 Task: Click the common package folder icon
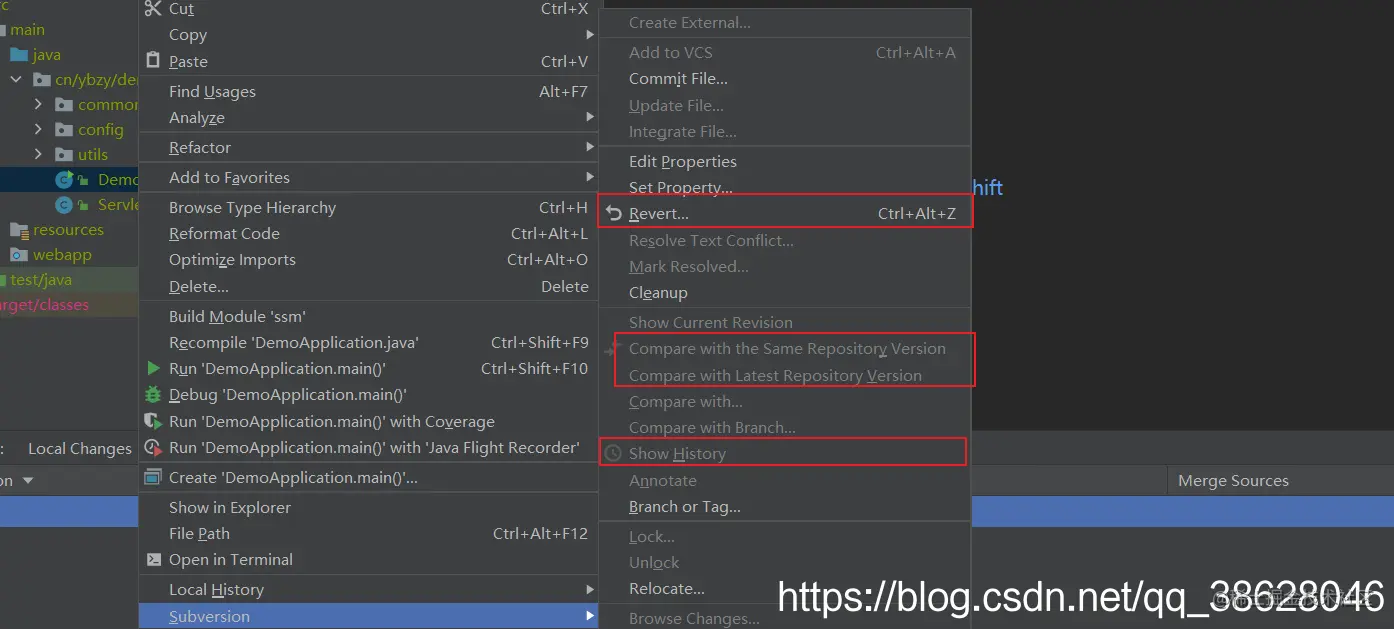point(64,105)
